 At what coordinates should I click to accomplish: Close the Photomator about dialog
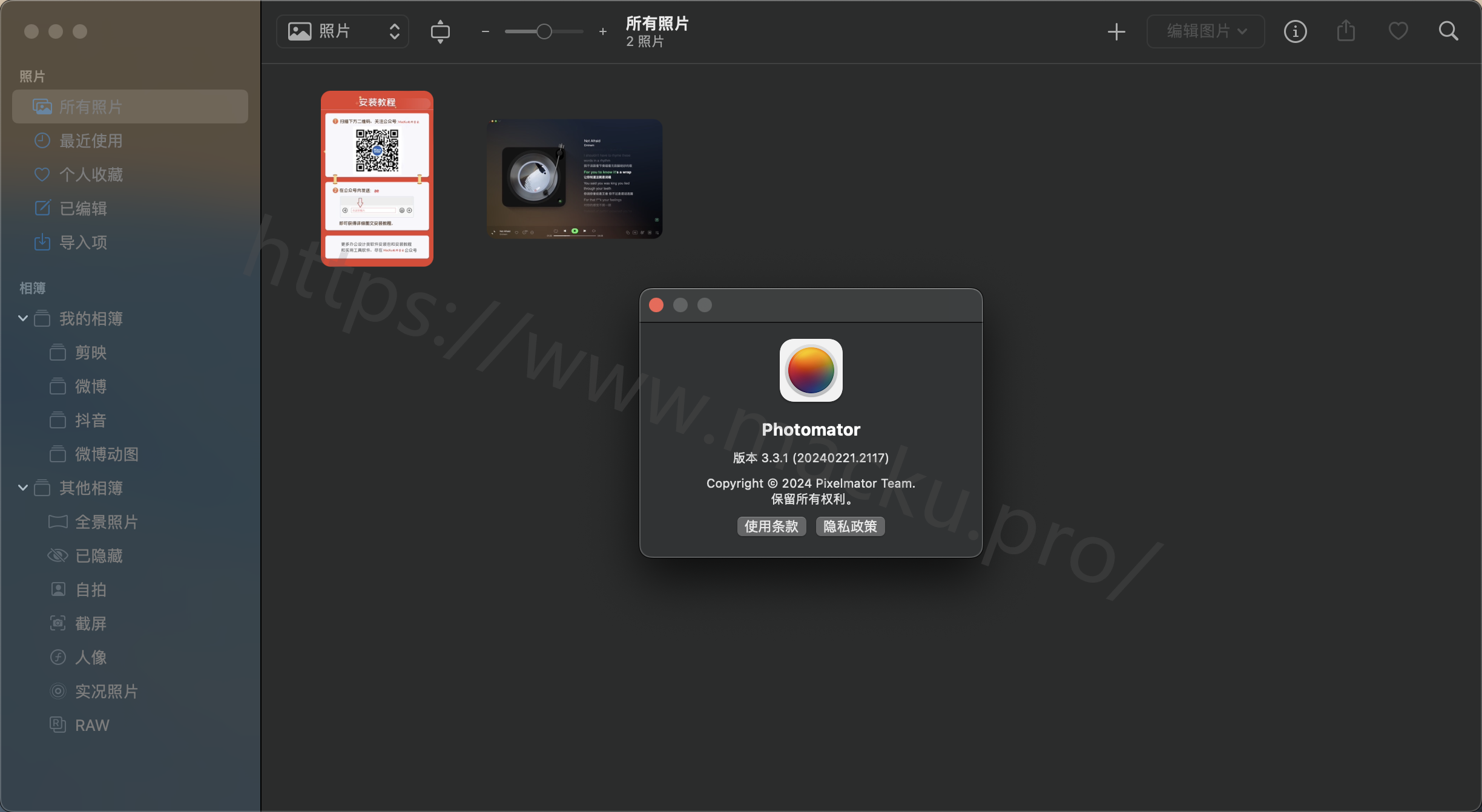656,305
